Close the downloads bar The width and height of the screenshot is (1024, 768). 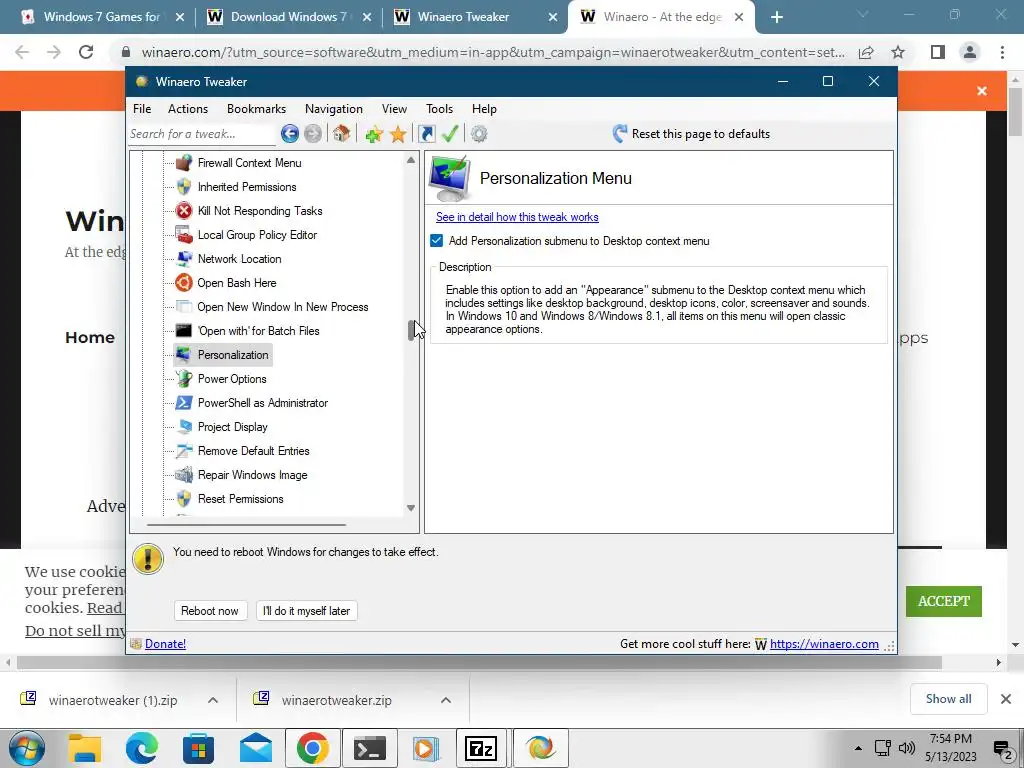1006,699
